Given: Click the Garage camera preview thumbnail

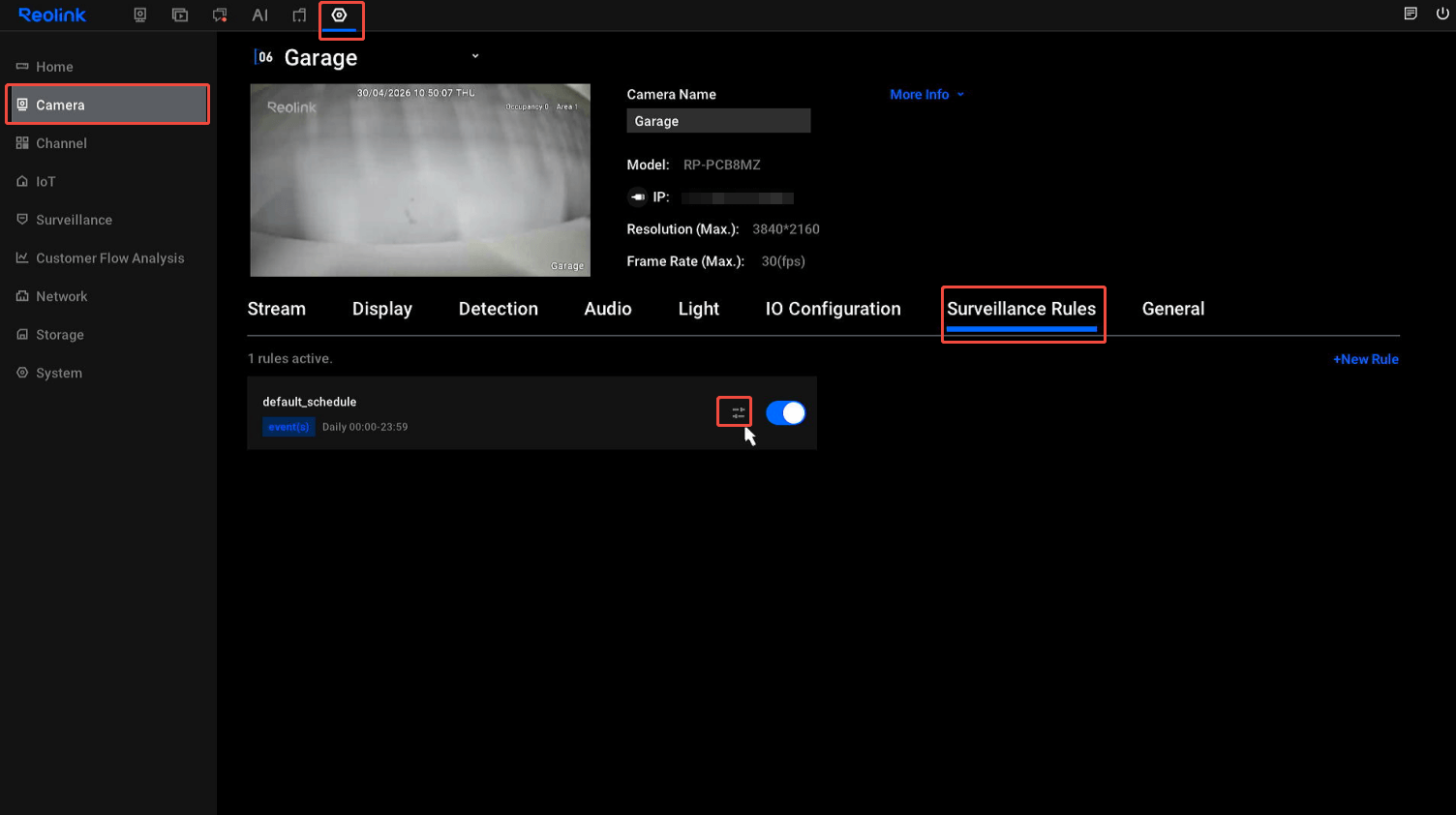Looking at the screenshot, I should [420, 180].
